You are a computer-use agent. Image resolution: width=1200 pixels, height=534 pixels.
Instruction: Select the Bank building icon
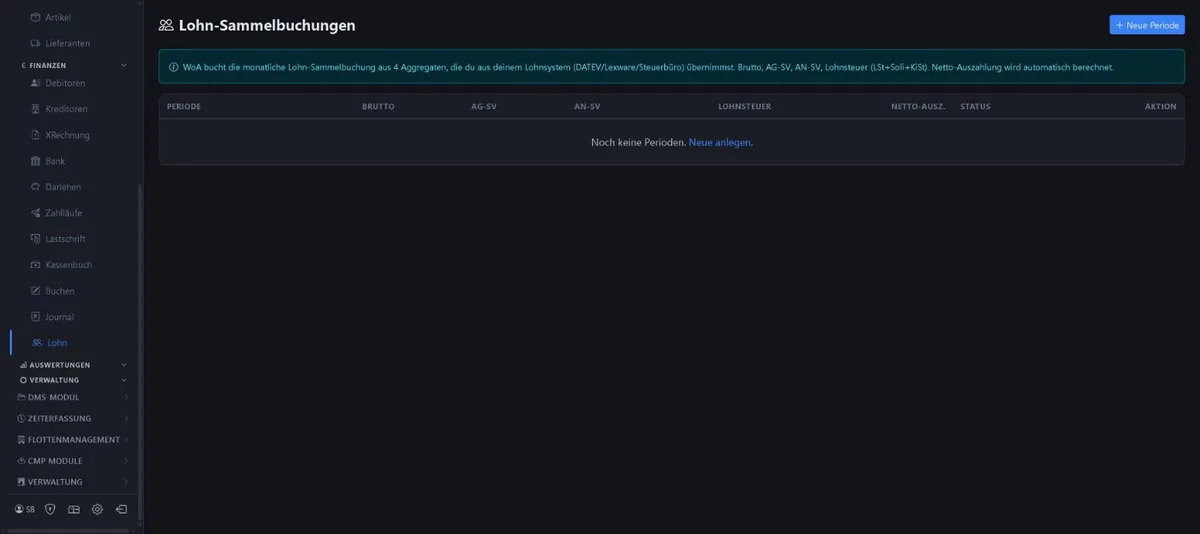35,161
